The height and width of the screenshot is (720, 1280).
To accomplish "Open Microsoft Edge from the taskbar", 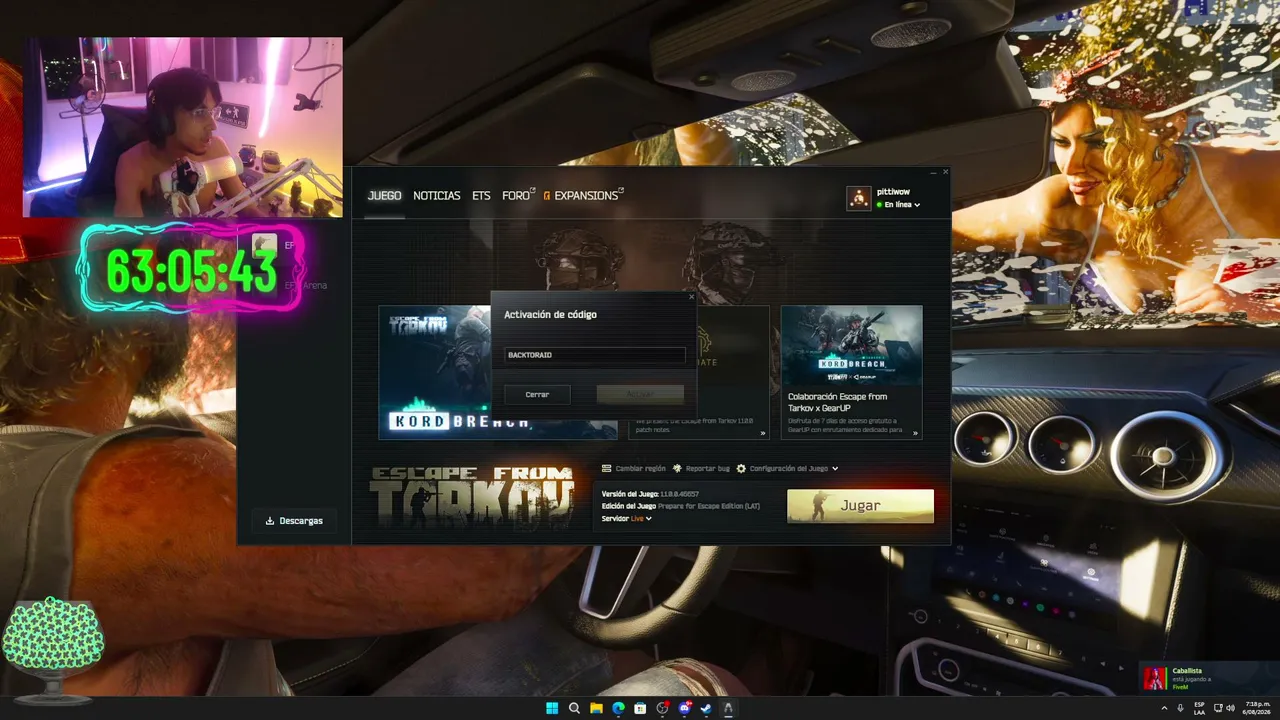I will 618,708.
